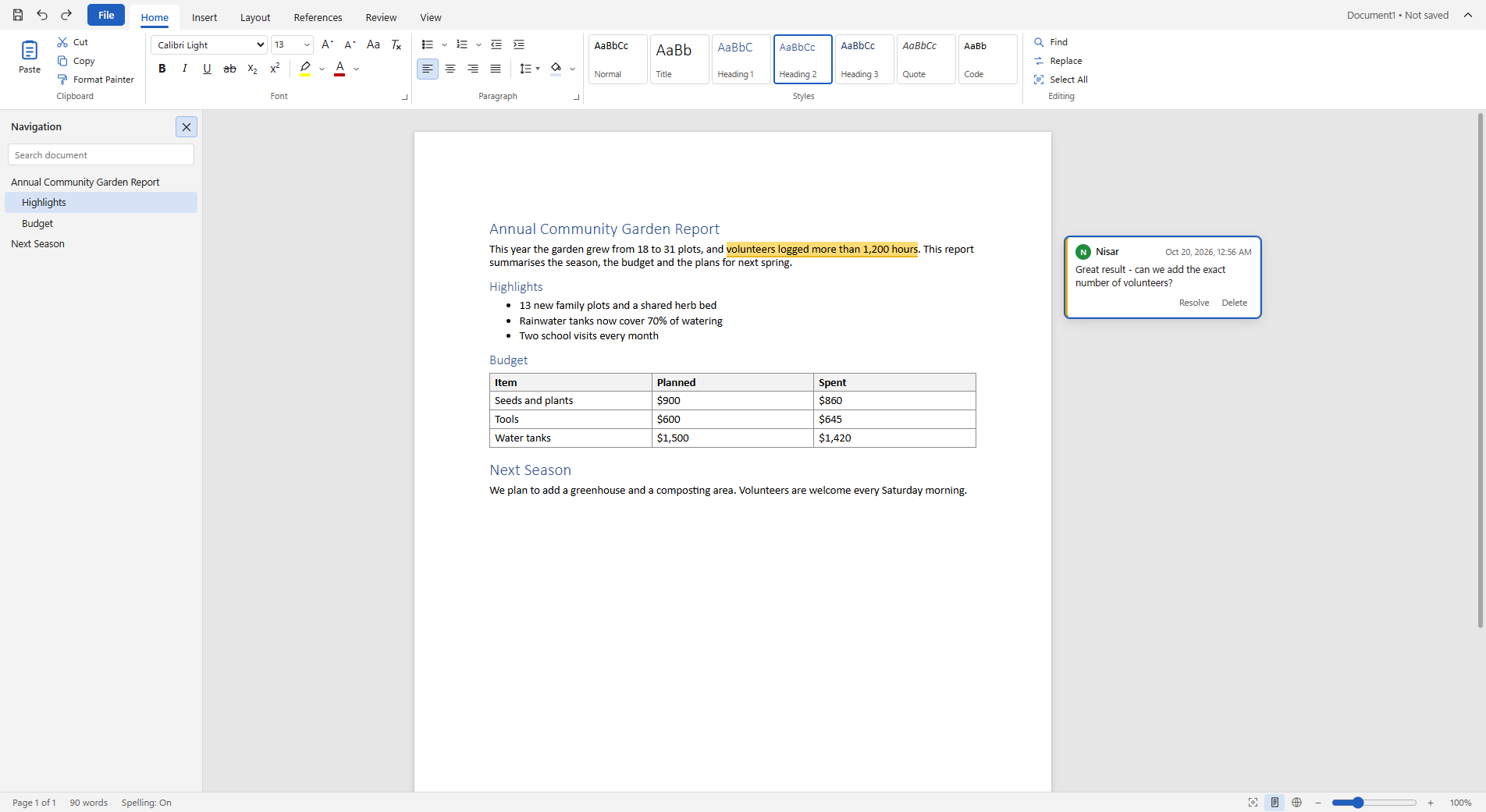Undo the last action
This screenshot has height=812, width=1486.
point(42,15)
